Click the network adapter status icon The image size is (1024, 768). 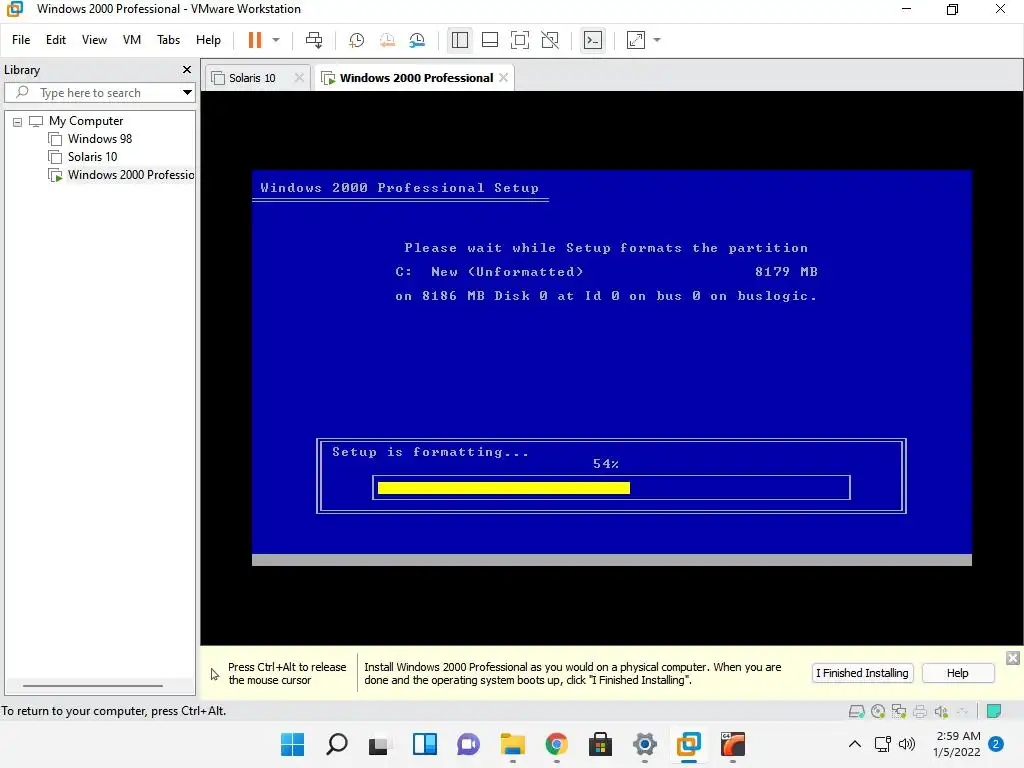pos(899,711)
